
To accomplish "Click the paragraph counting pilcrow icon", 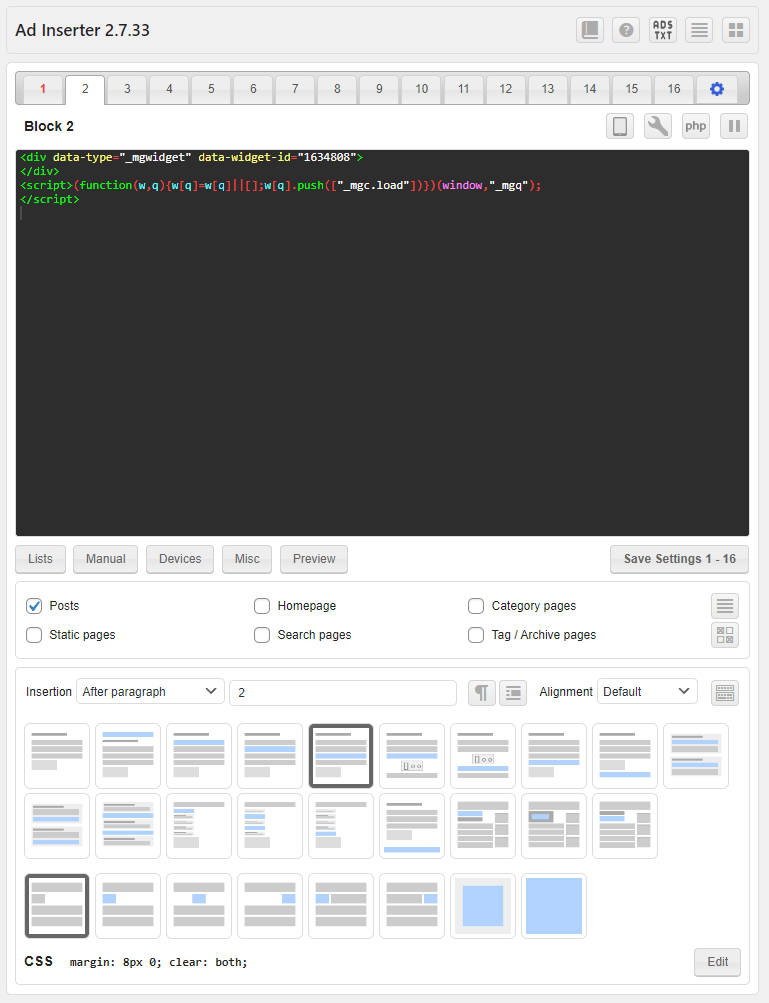I will click(x=482, y=692).
